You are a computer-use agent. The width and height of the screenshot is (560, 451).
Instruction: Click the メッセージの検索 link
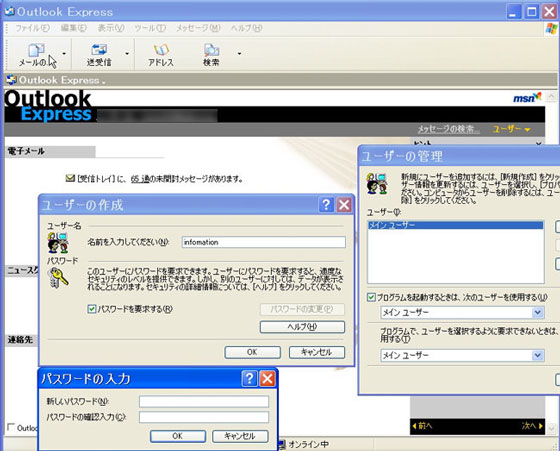(449, 129)
